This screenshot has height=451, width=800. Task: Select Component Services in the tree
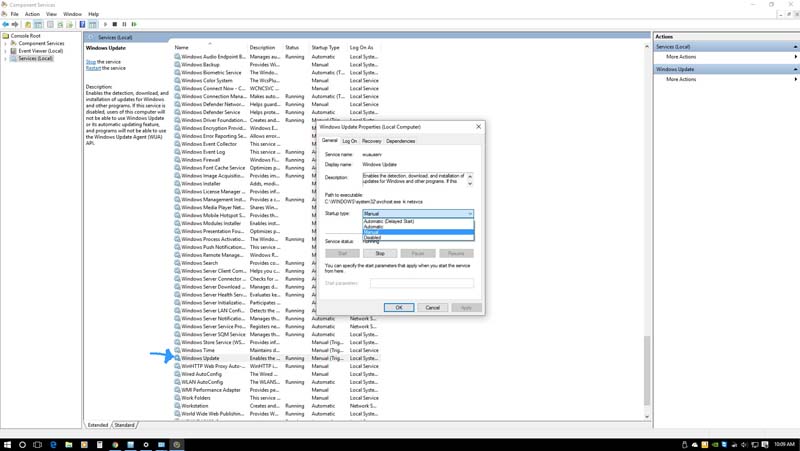click(41, 43)
